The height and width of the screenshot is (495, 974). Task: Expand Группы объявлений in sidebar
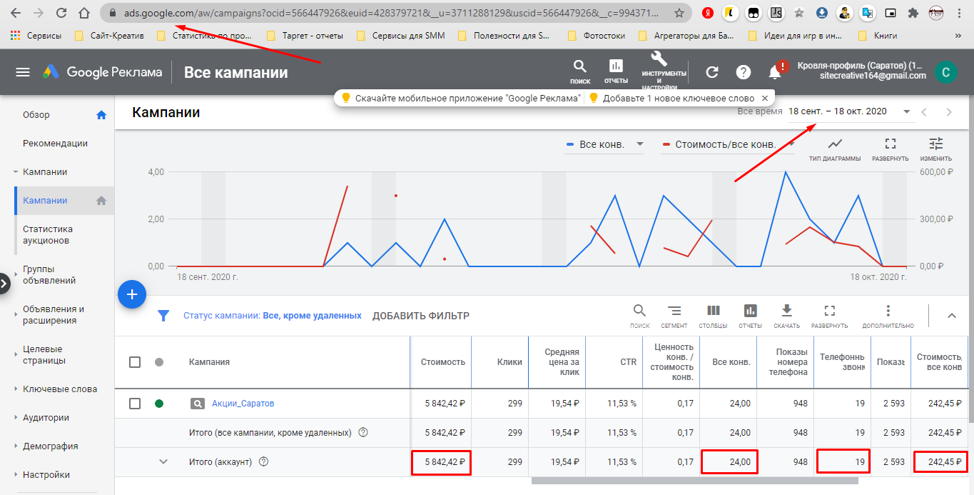pyautogui.click(x=49, y=275)
